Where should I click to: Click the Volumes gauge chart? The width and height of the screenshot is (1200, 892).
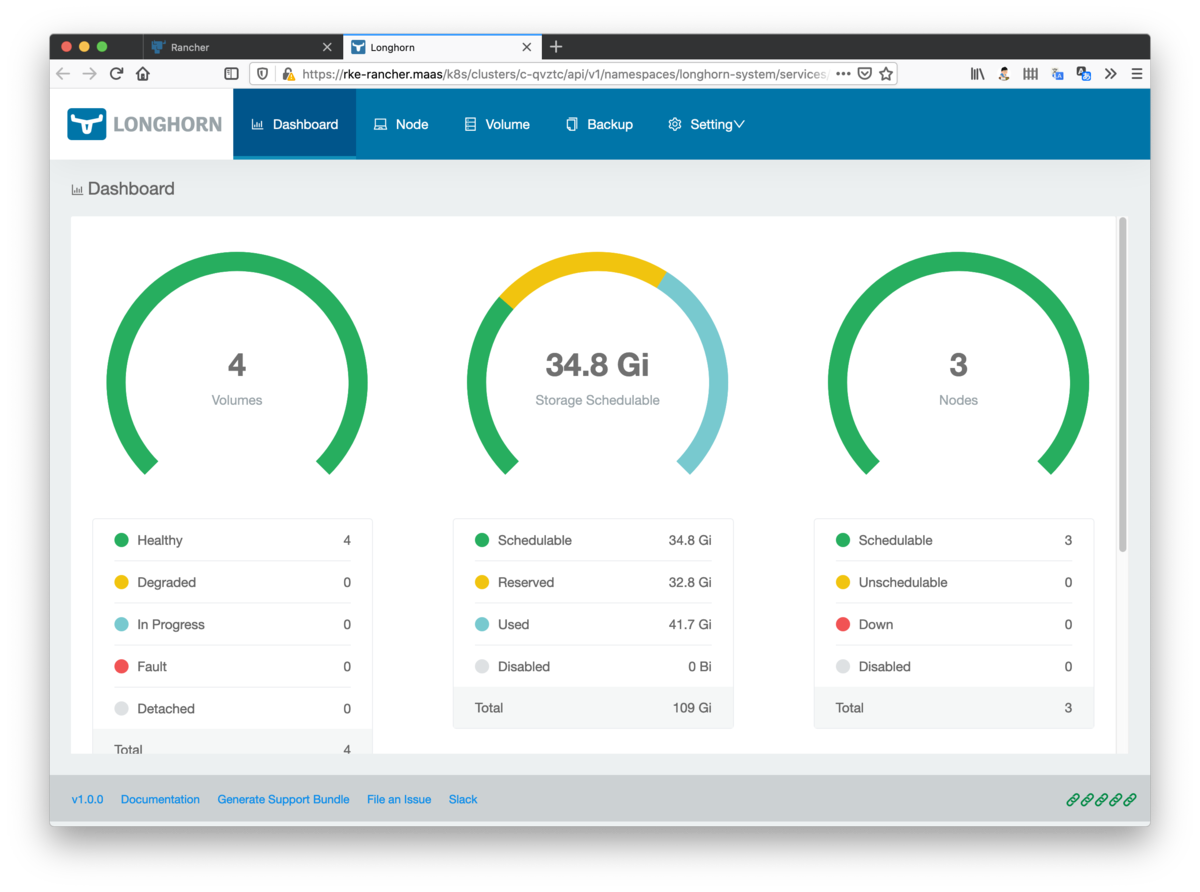(237, 363)
